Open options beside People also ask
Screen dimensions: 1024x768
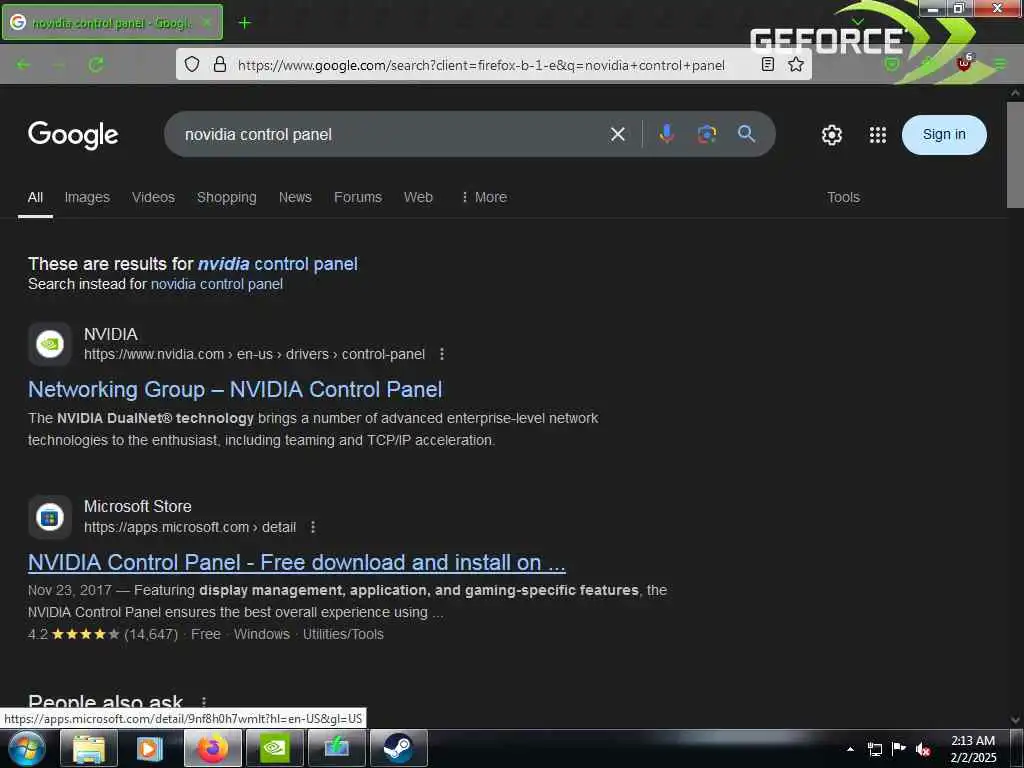204,702
